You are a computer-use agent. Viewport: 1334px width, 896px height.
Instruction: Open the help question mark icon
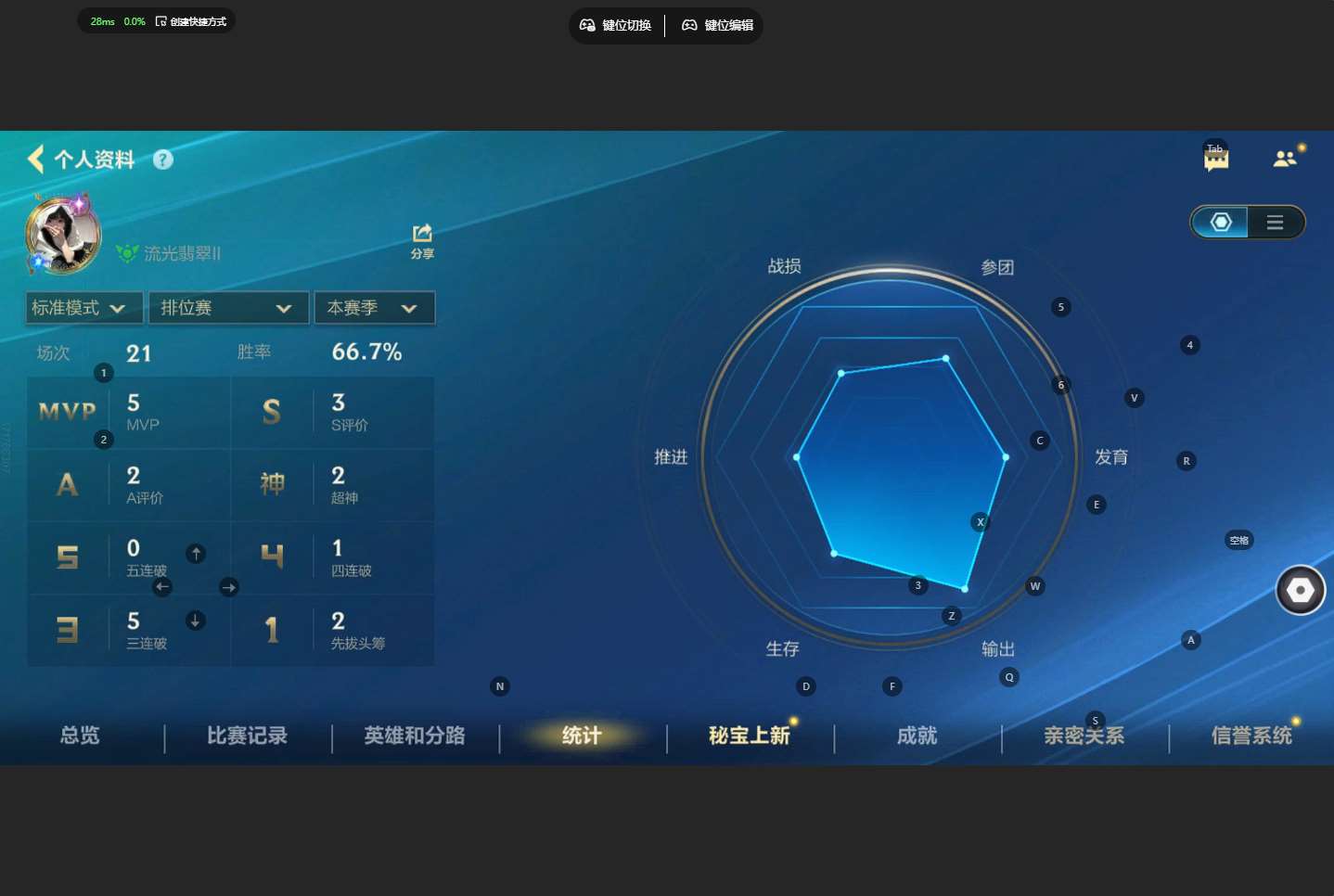[x=163, y=160]
